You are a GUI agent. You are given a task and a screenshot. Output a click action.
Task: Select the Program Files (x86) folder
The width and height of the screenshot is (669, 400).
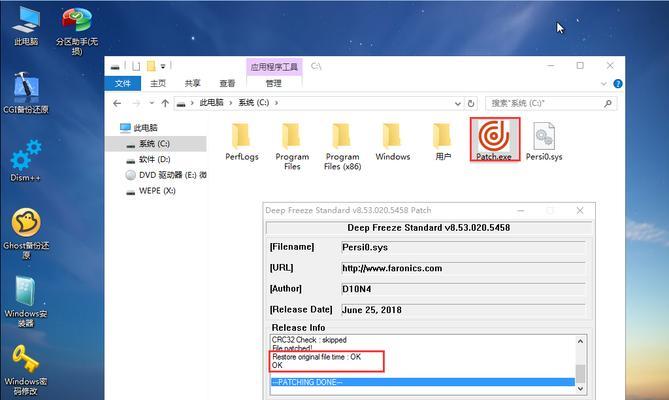(342, 147)
